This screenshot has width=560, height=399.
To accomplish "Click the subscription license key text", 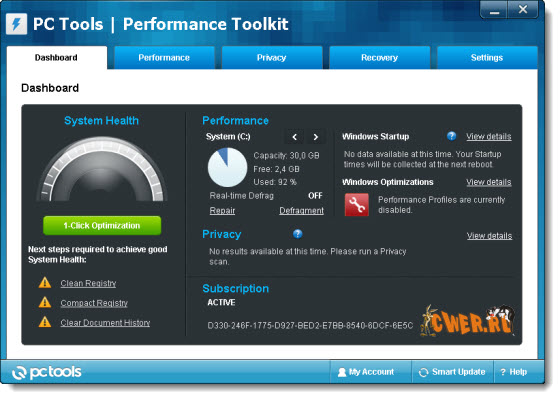I will click(x=310, y=325).
